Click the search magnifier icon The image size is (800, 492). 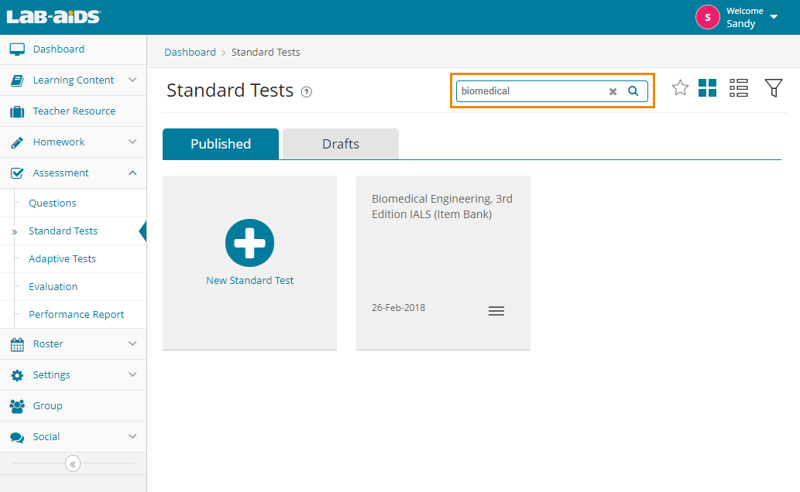tap(633, 91)
